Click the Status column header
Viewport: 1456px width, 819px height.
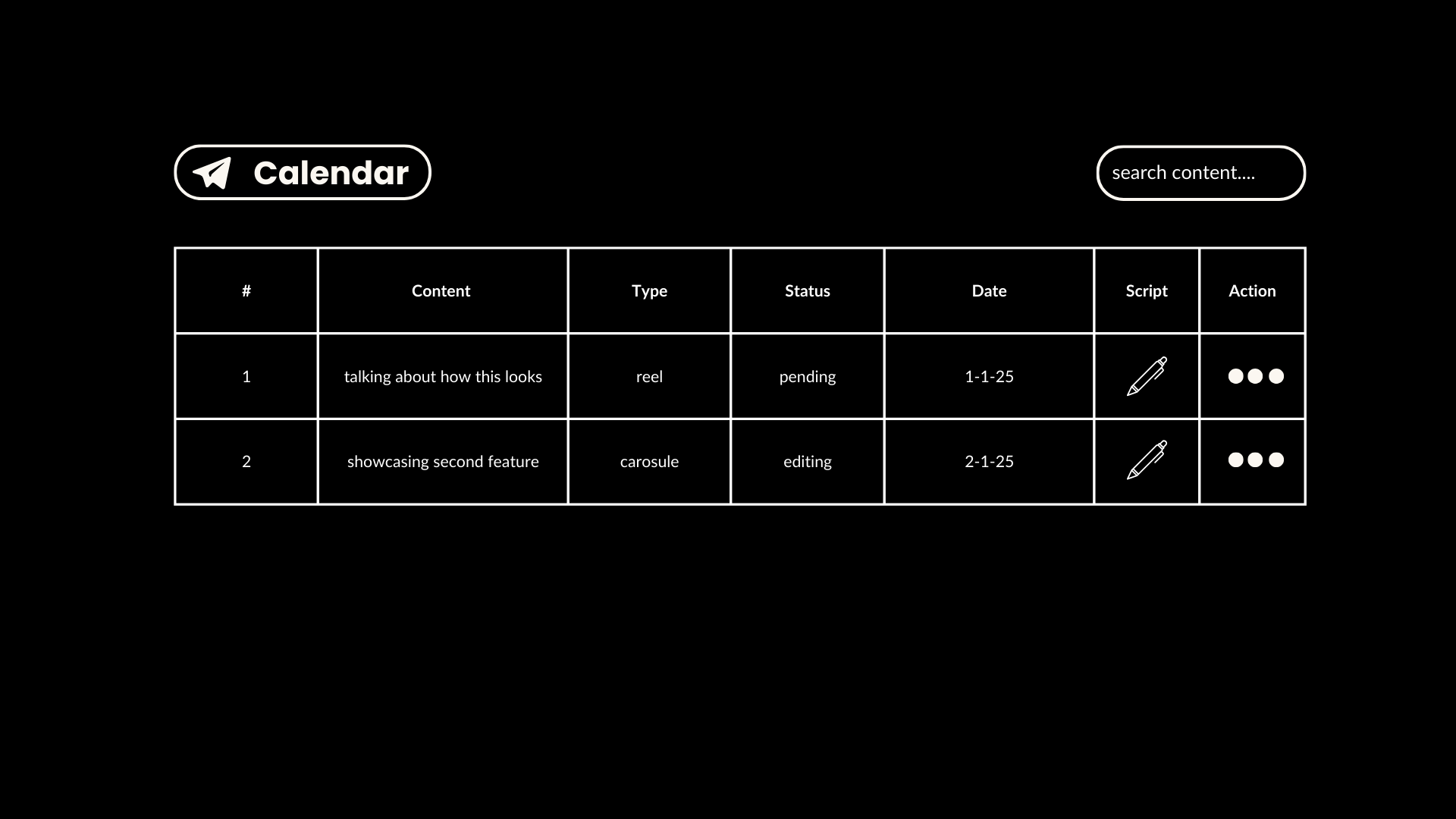coord(807,291)
